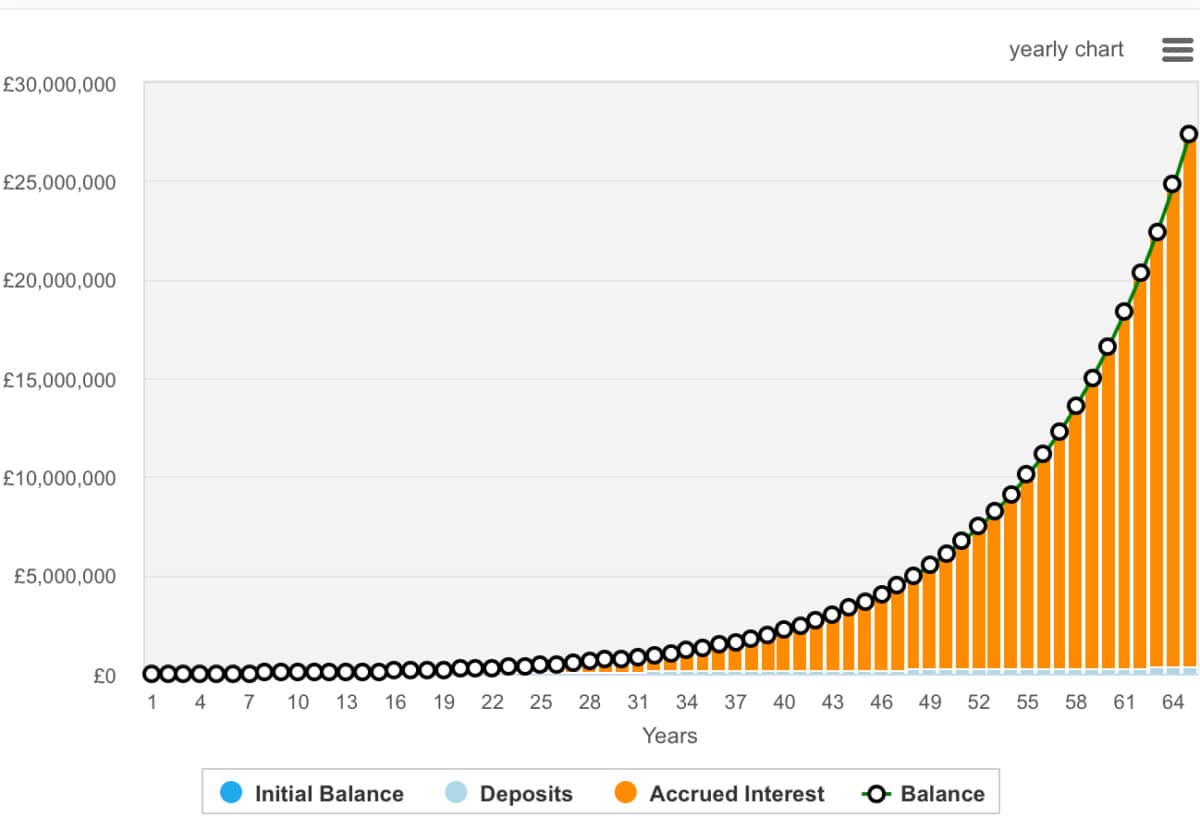Click the first balance data point at year 1
This screenshot has height=818, width=1200.
click(x=152, y=674)
